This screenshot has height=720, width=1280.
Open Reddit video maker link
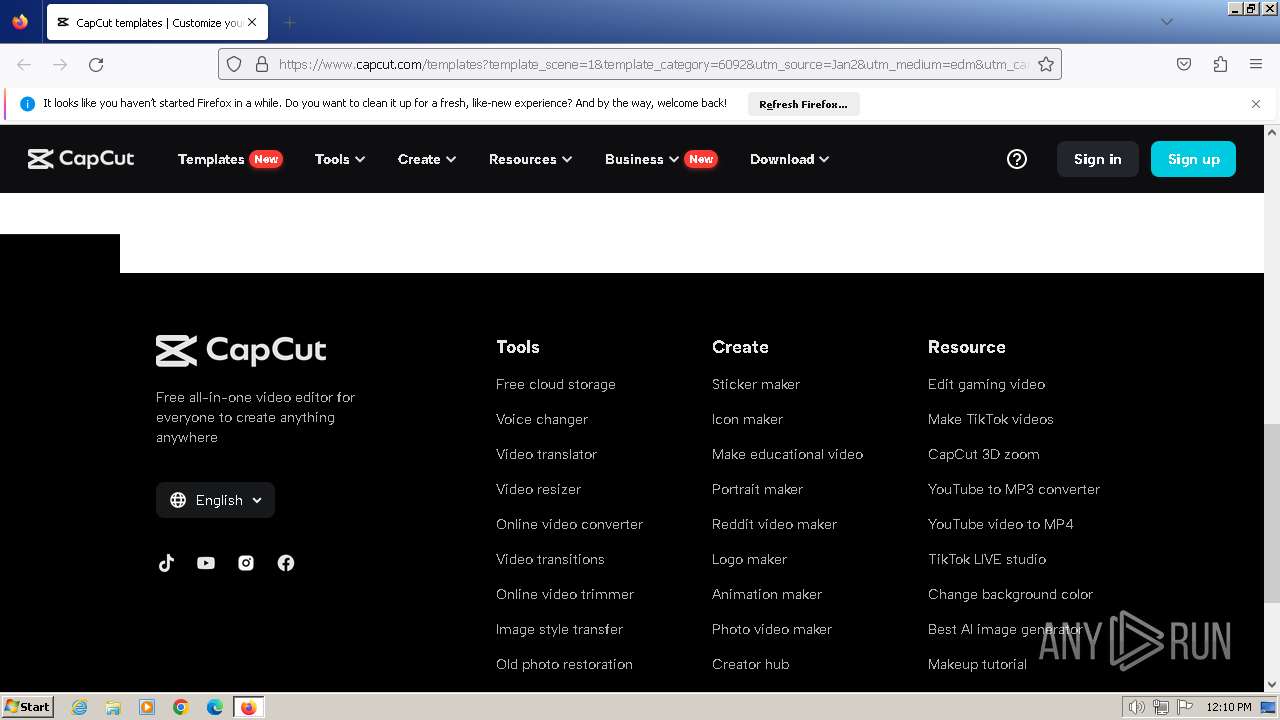(x=774, y=524)
